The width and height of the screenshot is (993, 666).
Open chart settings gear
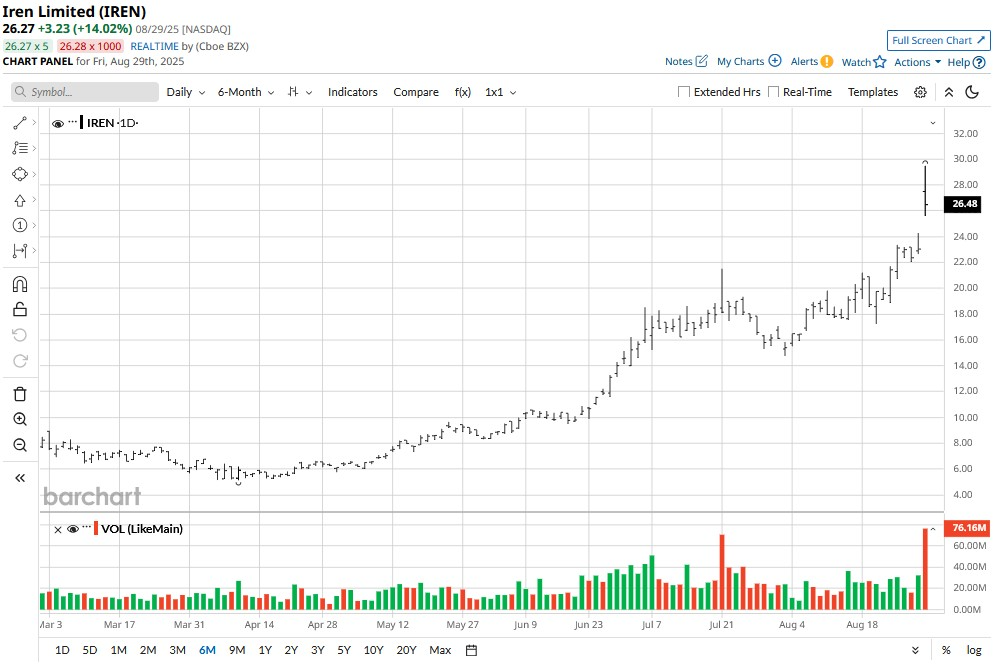click(x=920, y=92)
